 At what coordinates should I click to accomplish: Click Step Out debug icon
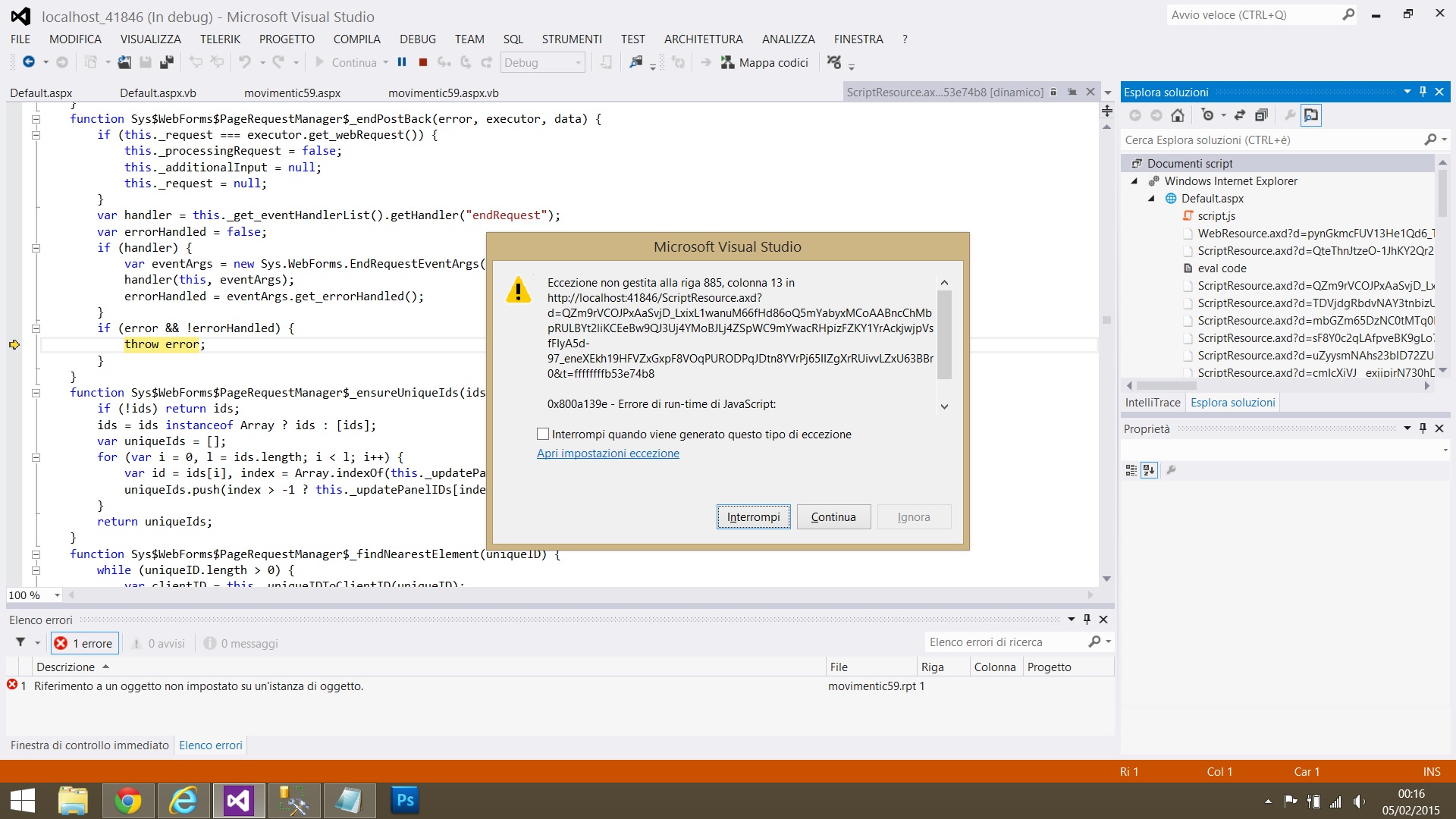tap(487, 62)
